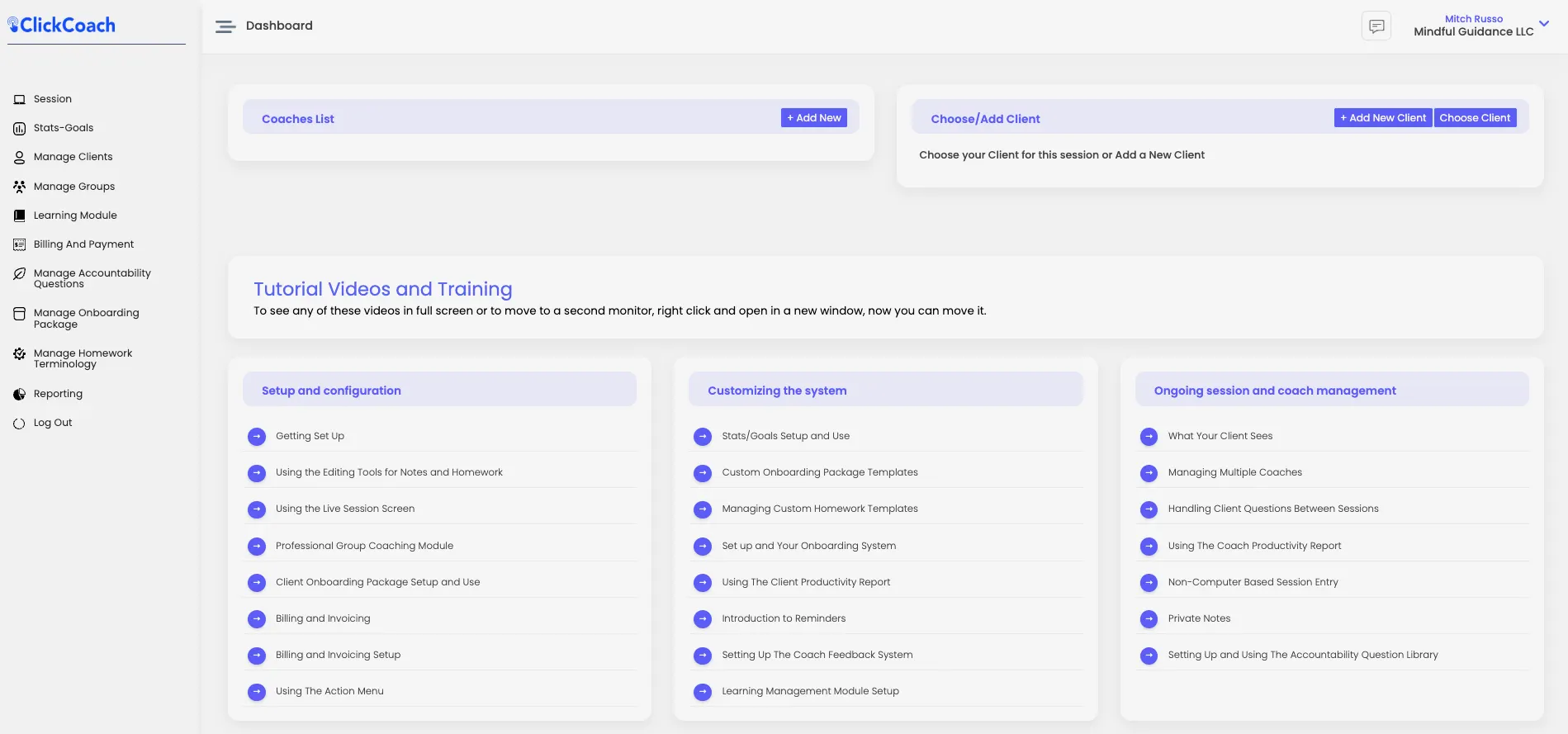Click the Choose/Add Client heading

click(985, 119)
